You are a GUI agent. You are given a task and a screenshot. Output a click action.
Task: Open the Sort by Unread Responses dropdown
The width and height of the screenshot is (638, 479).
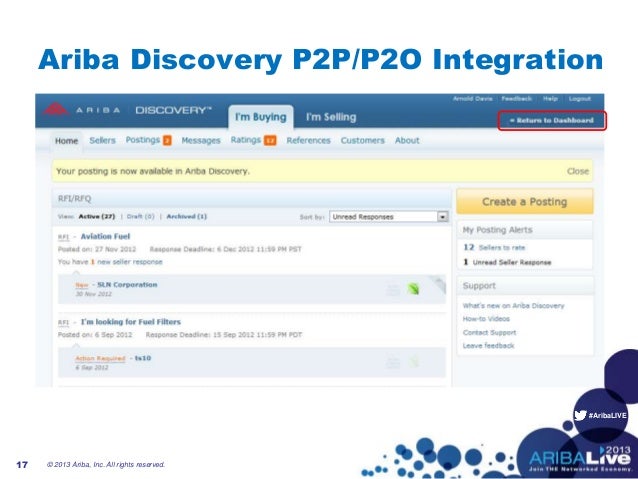click(389, 217)
